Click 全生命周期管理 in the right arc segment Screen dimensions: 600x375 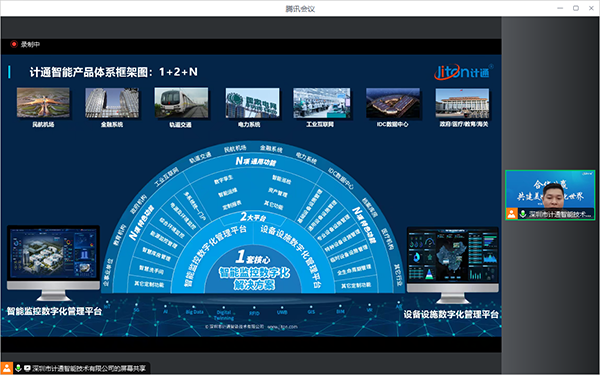(354, 270)
